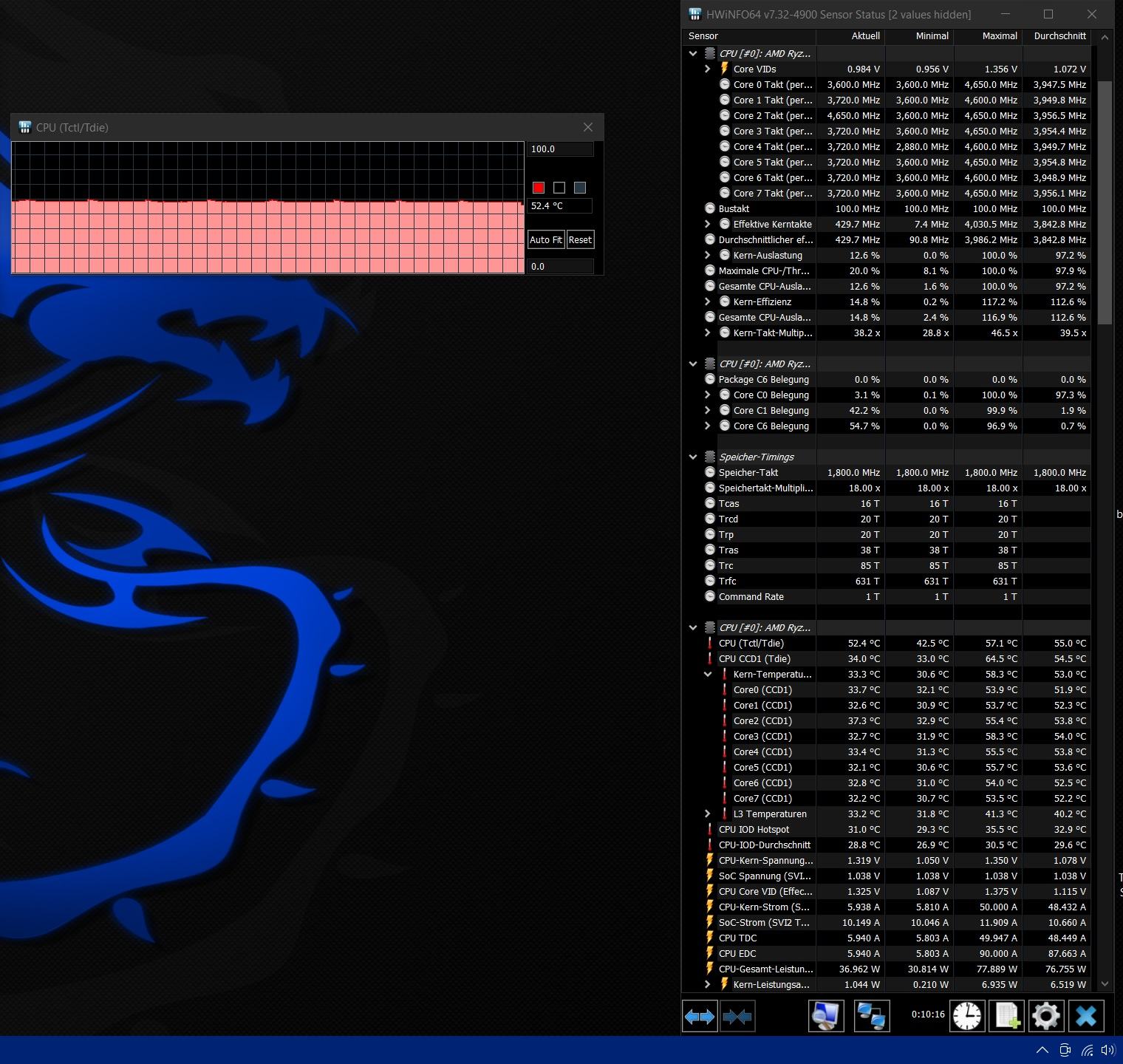Click the HWiNFO64 title bar app icon
This screenshot has width=1123, height=1064.
(694, 14)
